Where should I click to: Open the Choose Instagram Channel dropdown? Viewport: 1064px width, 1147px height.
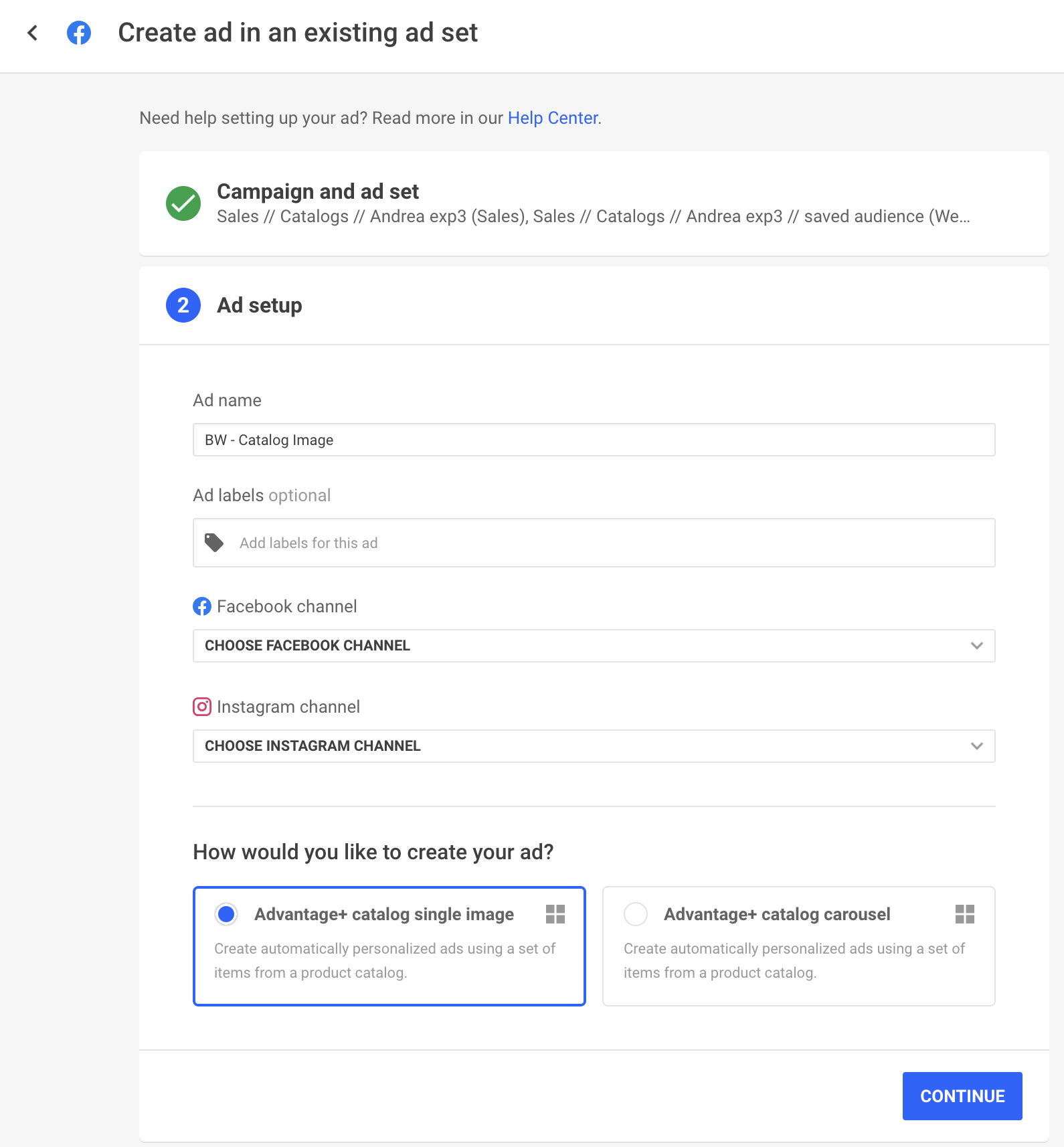click(594, 746)
